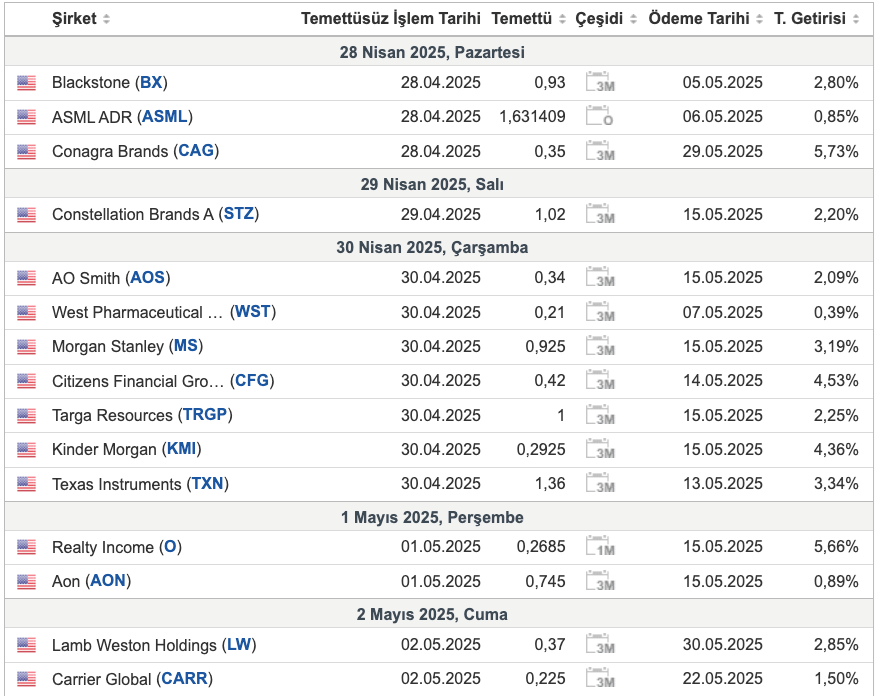Image resolution: width=882 pixels, height=696 pixels.
Task: Sort by T. Getirisi column arrows
Action: click(x=856, y=19)
